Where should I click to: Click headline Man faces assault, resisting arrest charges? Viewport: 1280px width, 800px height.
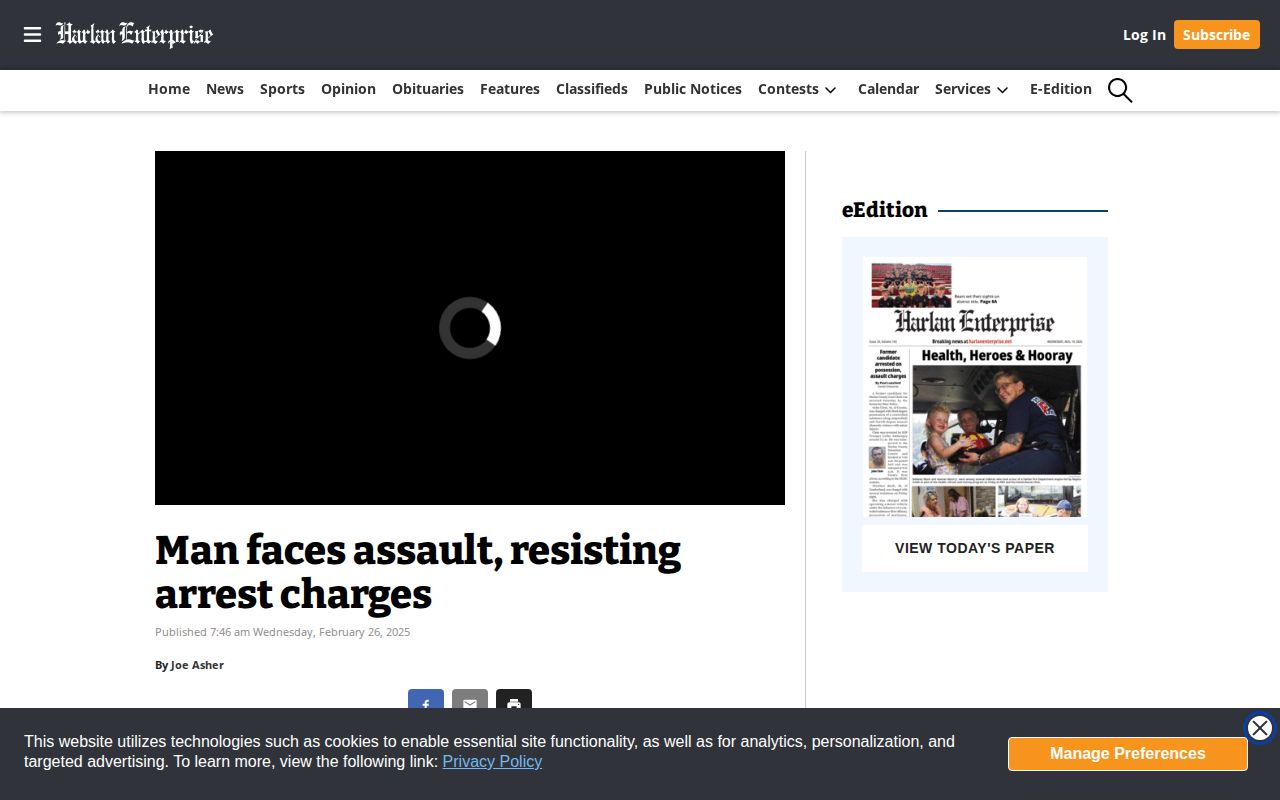[x=418, y=572]
